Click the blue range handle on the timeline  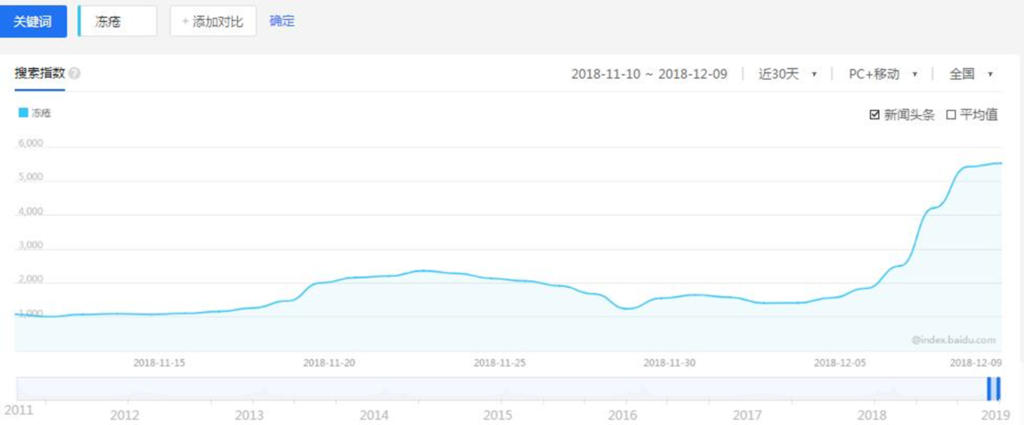point(994,388)
